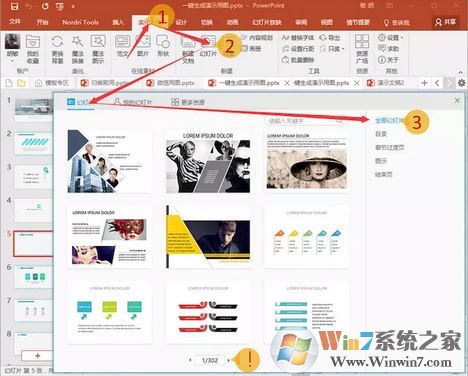468x376 pixels.
Task: Click 求助 help item
Action: tap(388, 49)
